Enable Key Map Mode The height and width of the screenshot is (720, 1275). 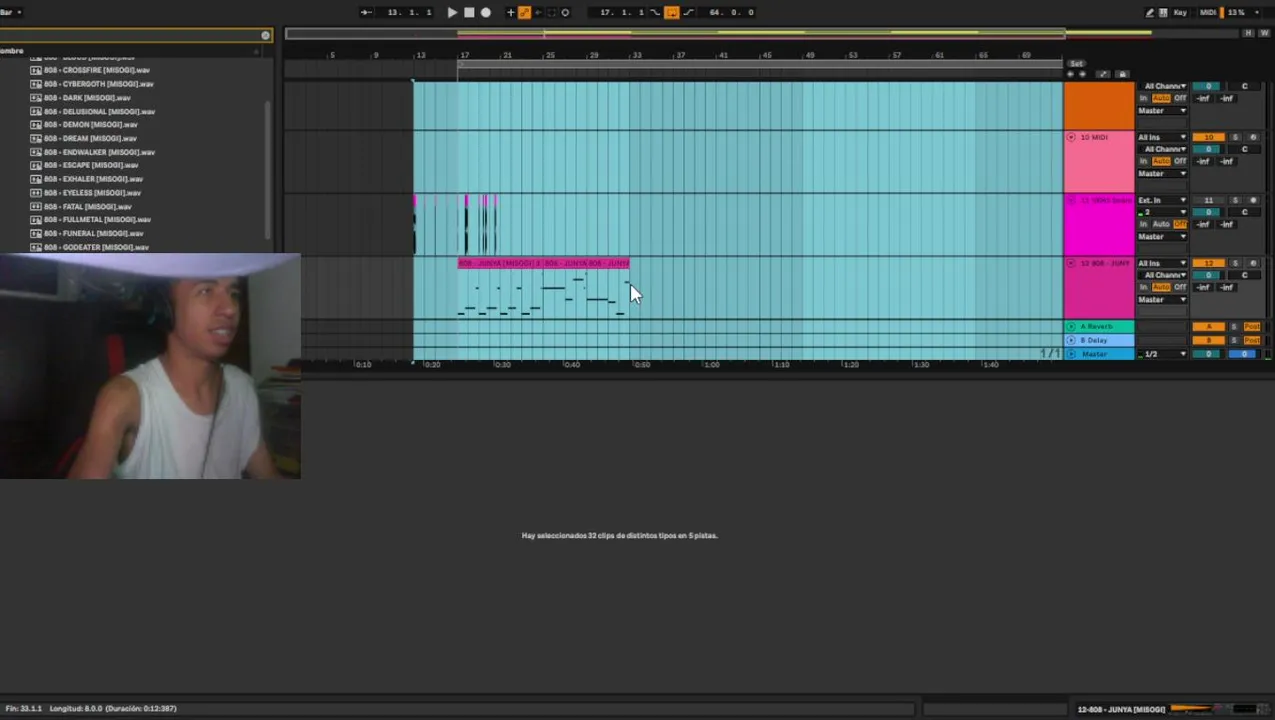pos(1180,12)
